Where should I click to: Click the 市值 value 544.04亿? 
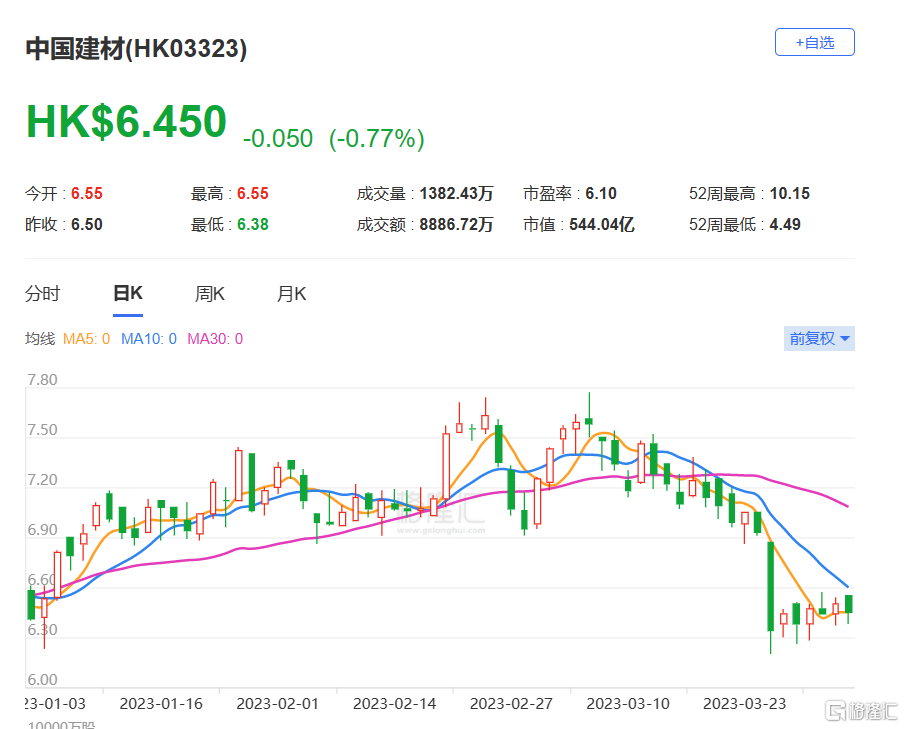pos(602,225)
